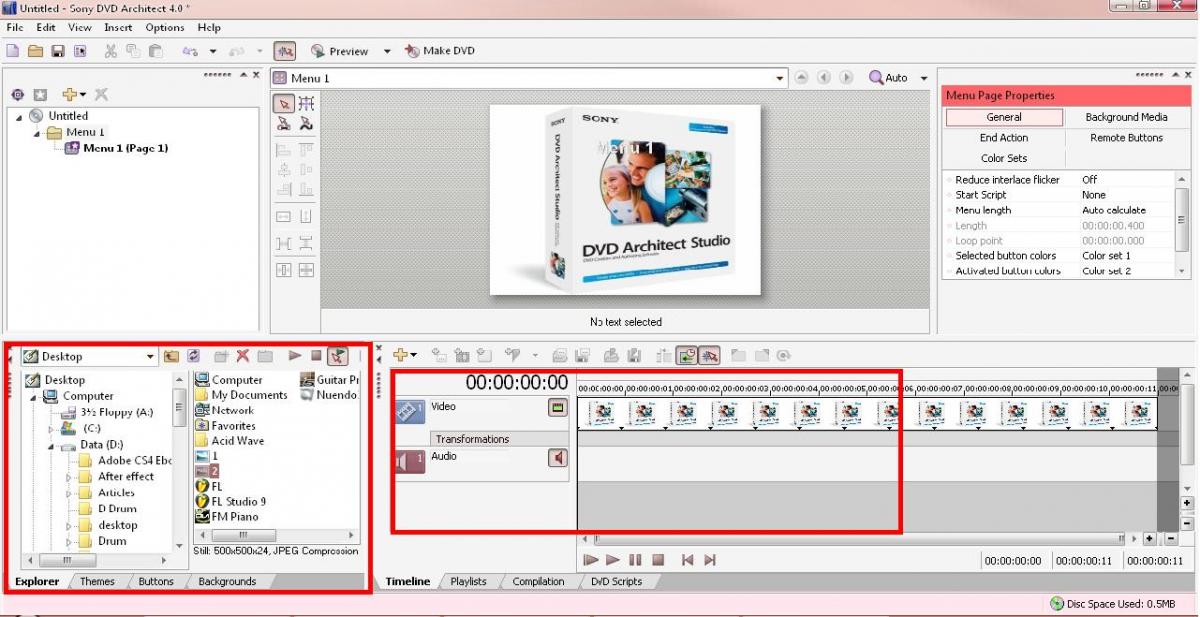Switch to the Themes tab
Viewport: 1200px width, 617px height.
pyautogui.click(x=97, y=581)
